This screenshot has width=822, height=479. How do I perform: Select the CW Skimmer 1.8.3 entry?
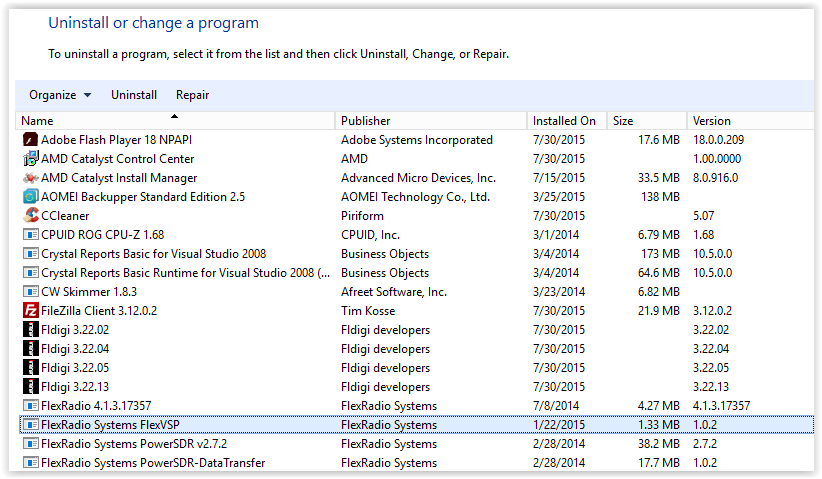point(417,291)
